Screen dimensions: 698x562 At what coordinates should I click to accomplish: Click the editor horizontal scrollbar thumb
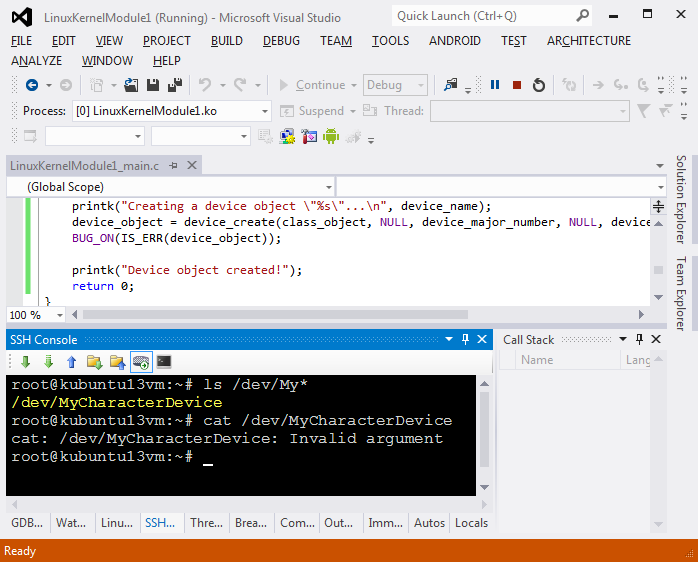coord(275,315)
